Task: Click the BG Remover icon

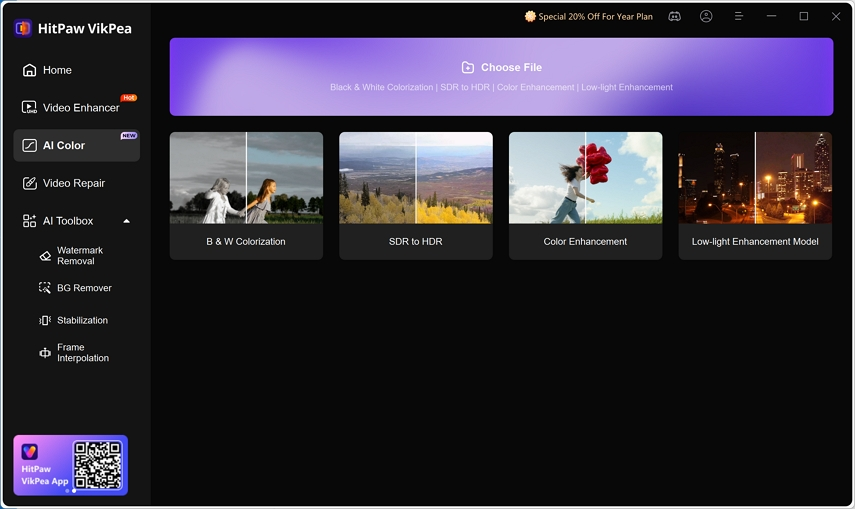Action: tap(45, 288)
